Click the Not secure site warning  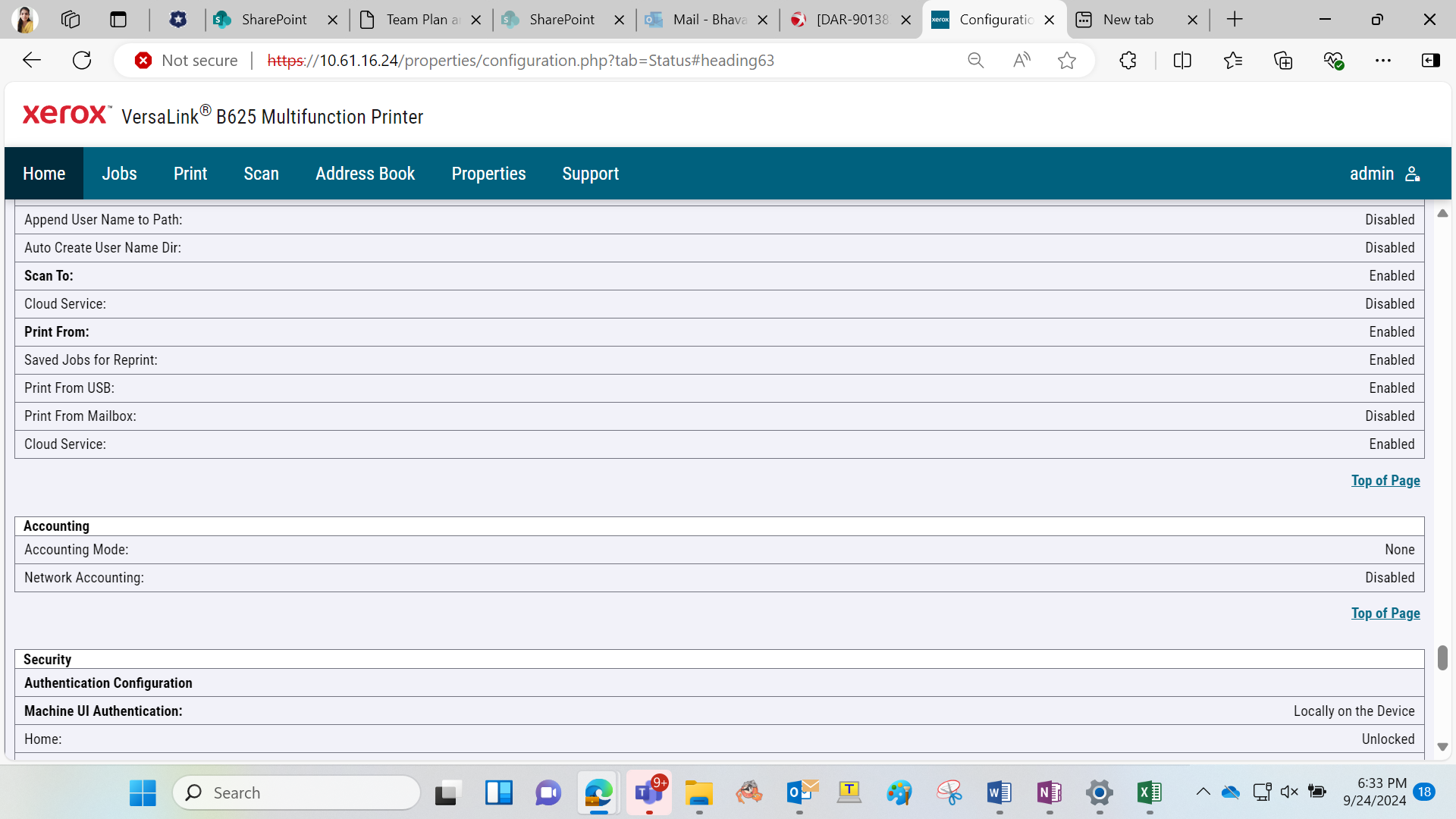(x=187, y=61)
